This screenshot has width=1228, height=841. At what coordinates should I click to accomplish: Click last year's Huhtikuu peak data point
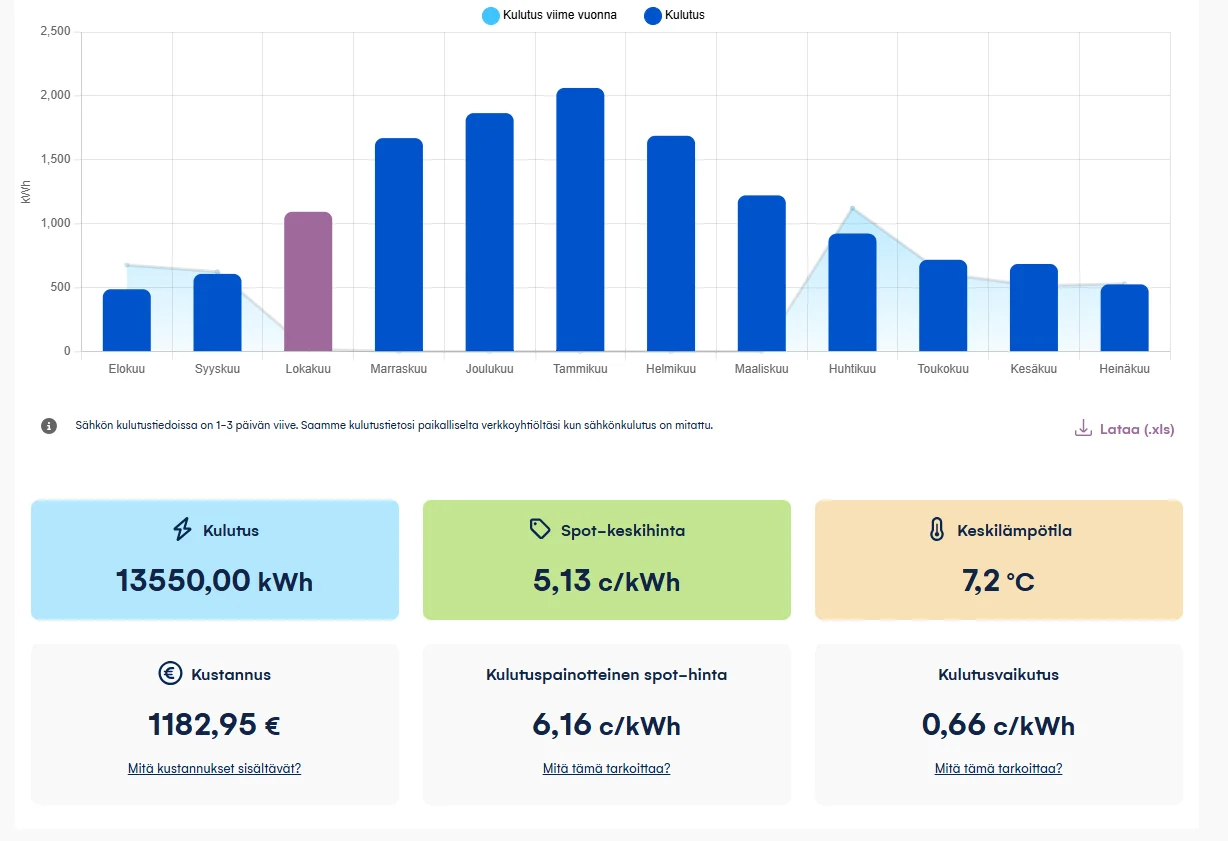click(852, 208)
